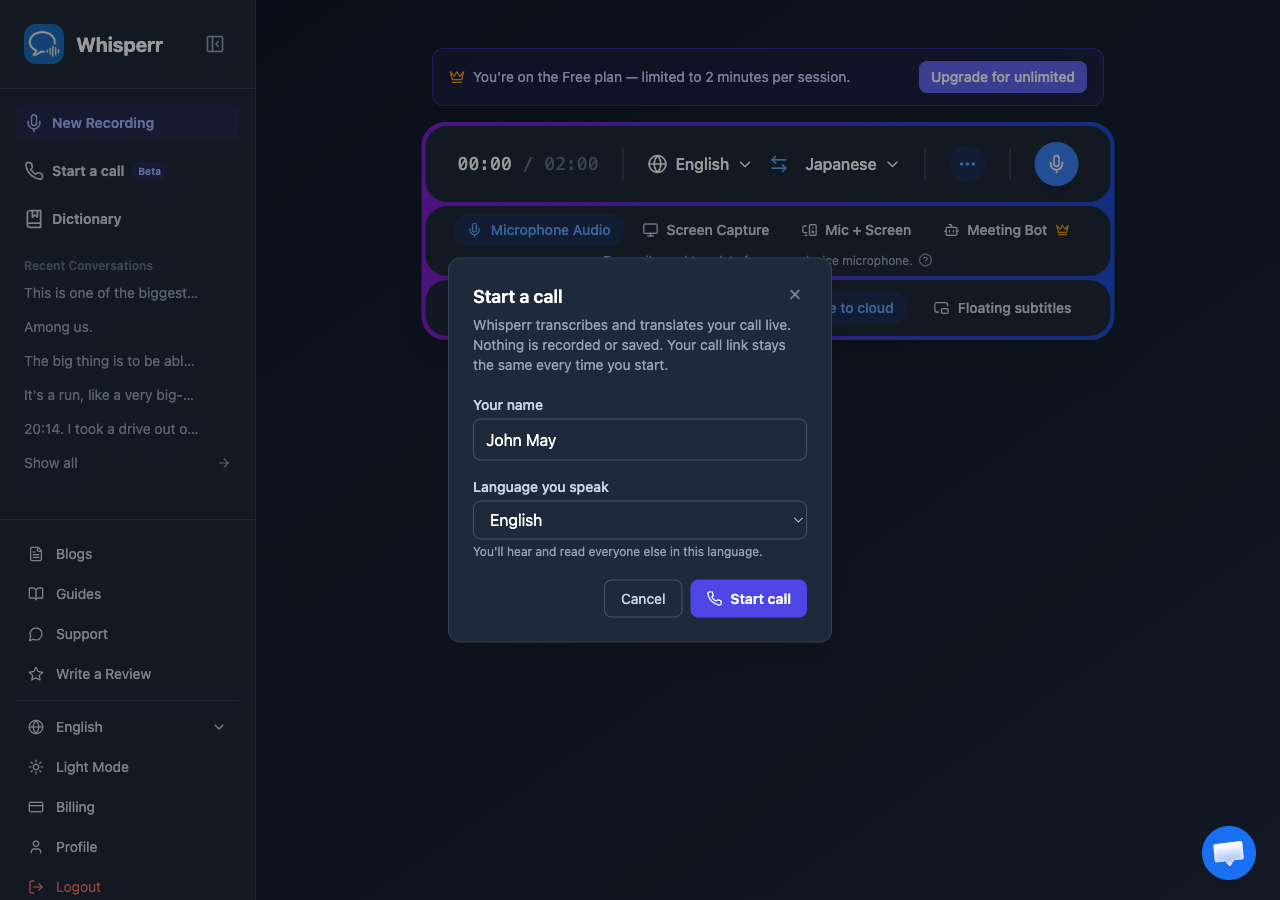Open the chat support bubble
1280x900 pixels.
click(1229, 853)
